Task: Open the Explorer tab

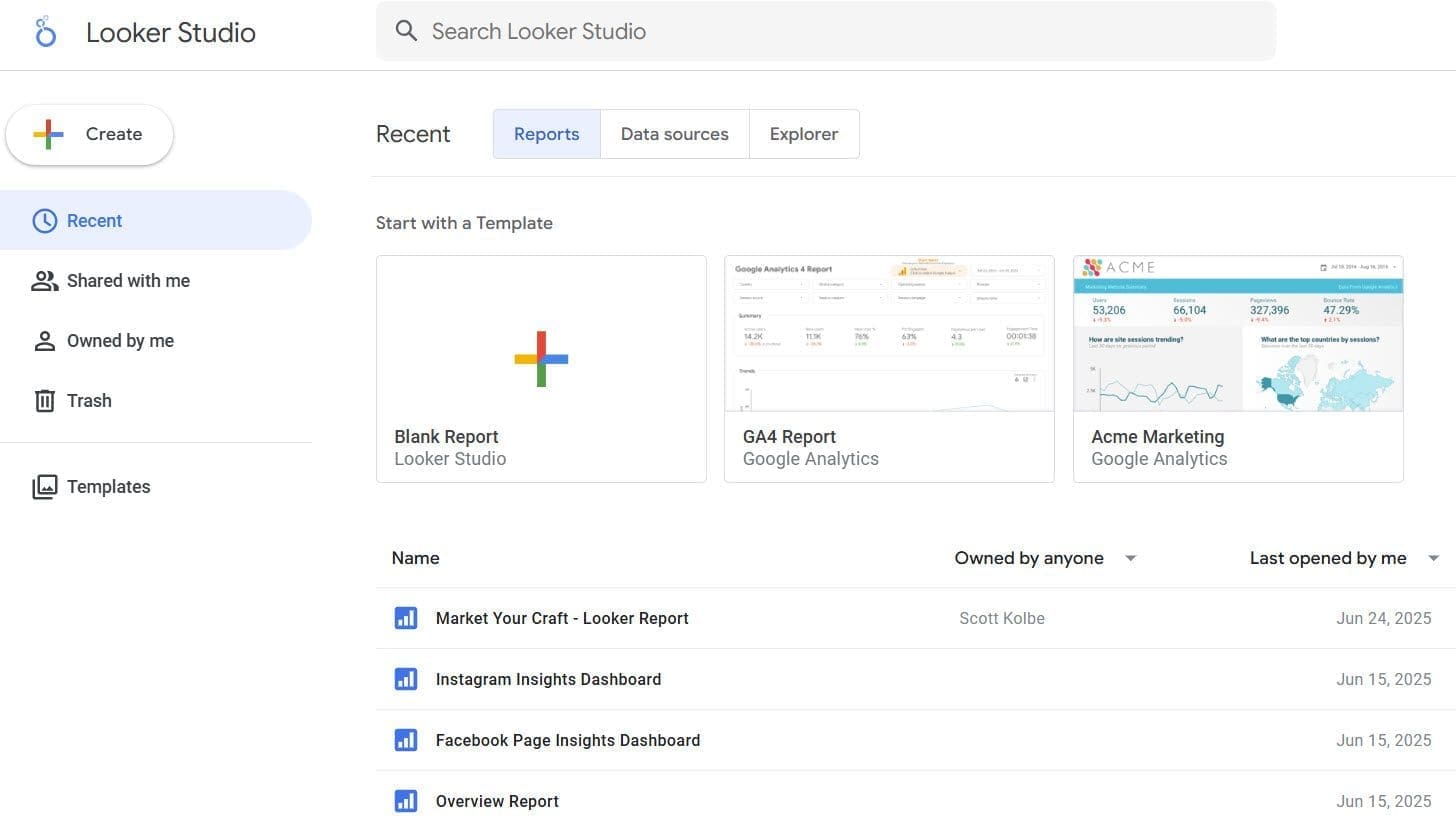Action: (x=804, y=134)
